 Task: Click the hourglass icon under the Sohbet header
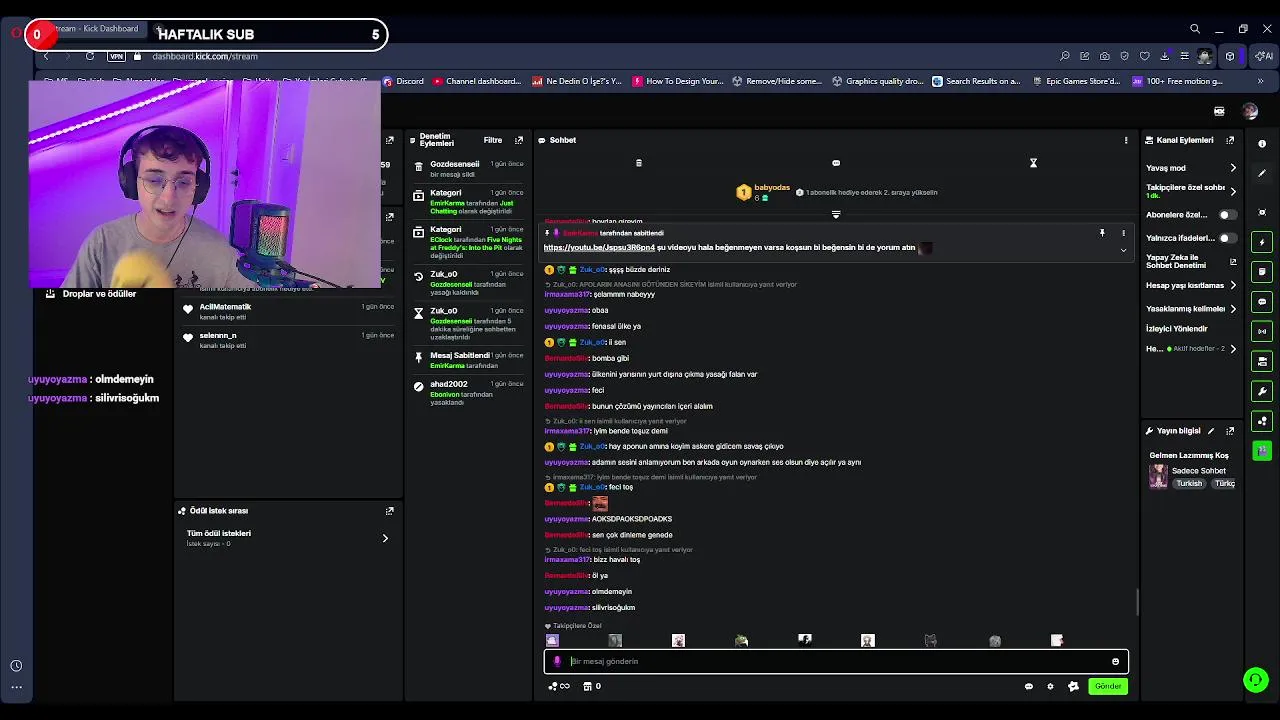[x=1033, y=163]
